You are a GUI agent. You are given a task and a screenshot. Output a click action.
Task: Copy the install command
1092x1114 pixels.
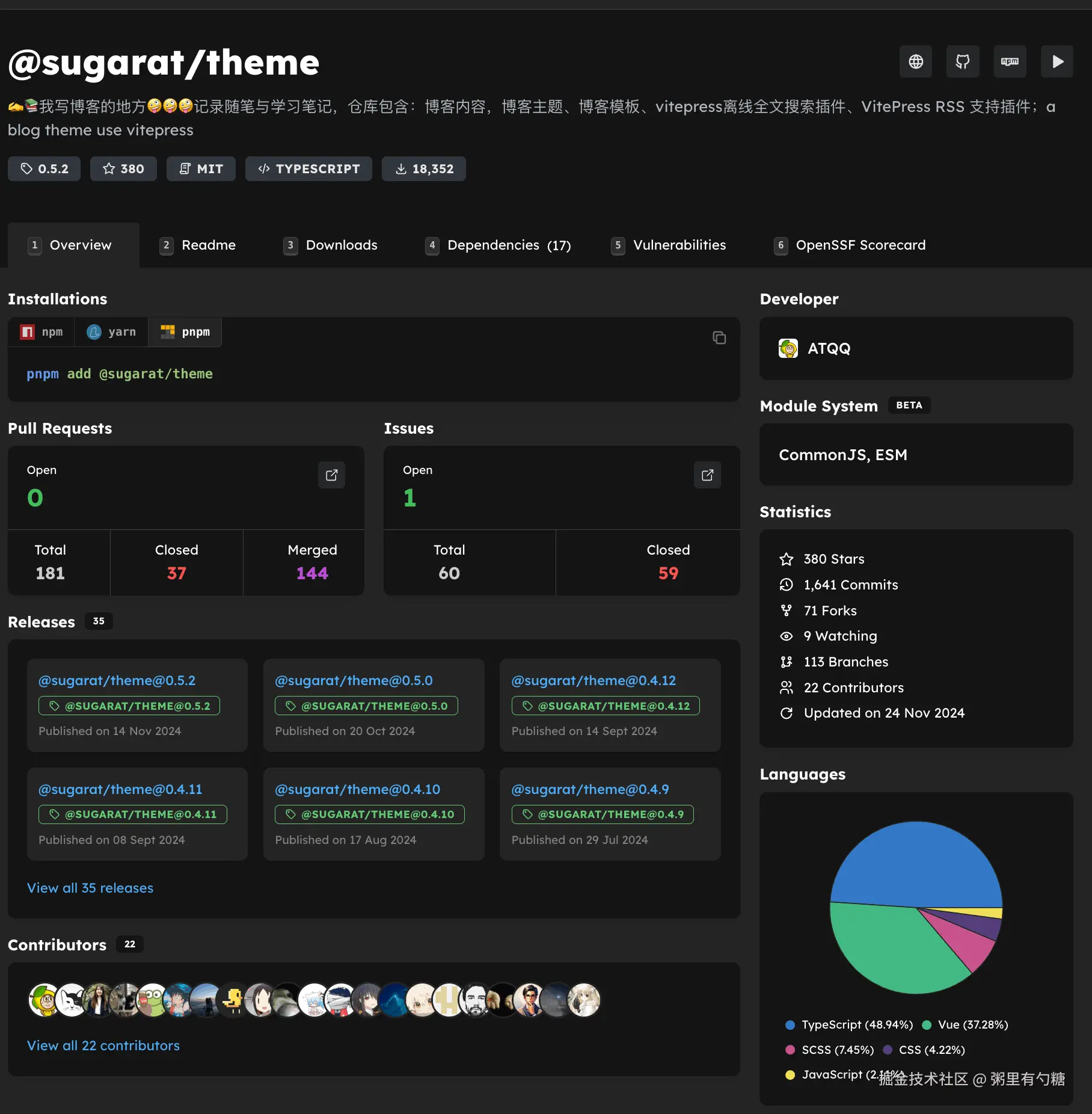(719, 337)
